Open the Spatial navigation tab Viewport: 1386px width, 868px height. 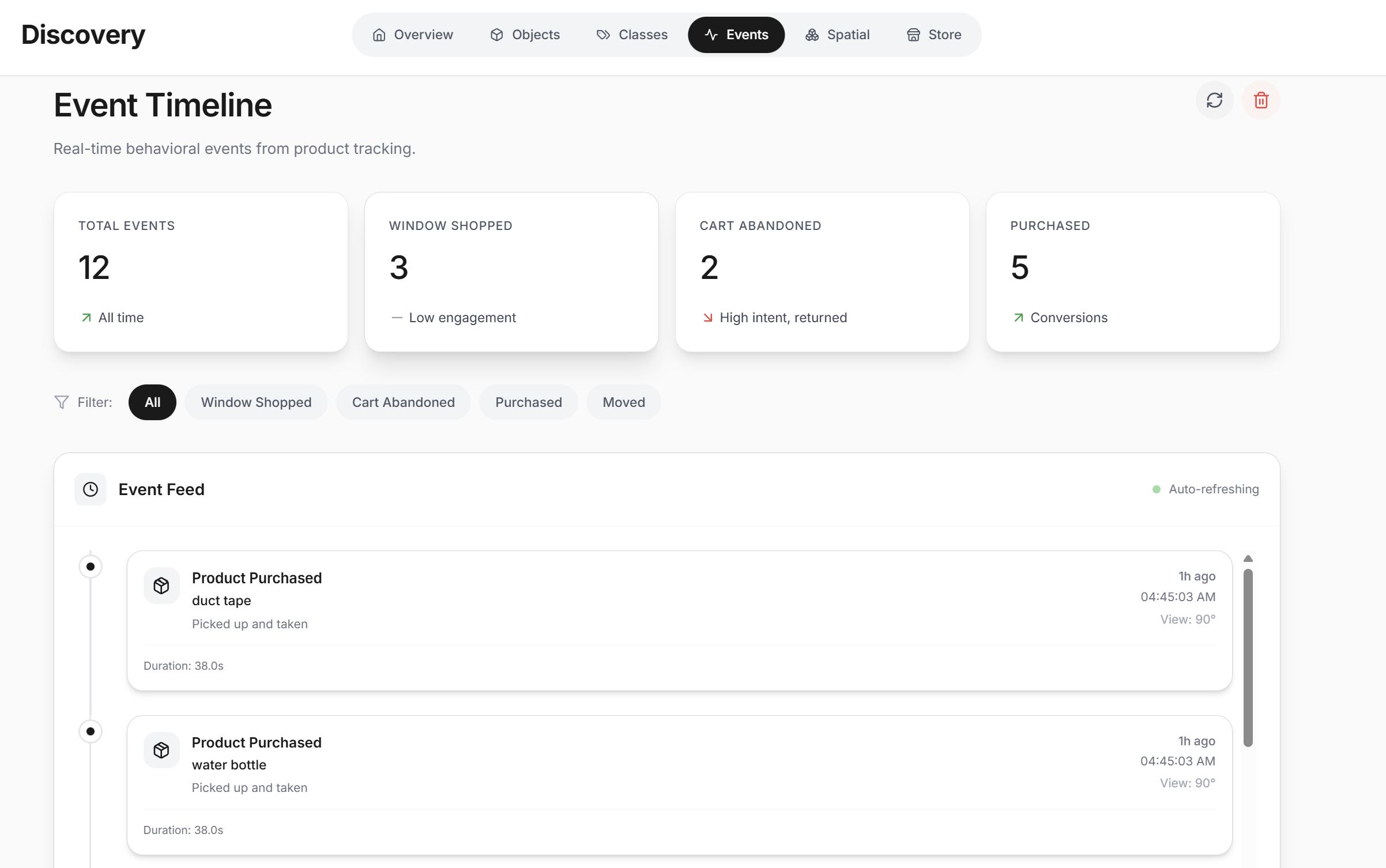coord(837,35)
